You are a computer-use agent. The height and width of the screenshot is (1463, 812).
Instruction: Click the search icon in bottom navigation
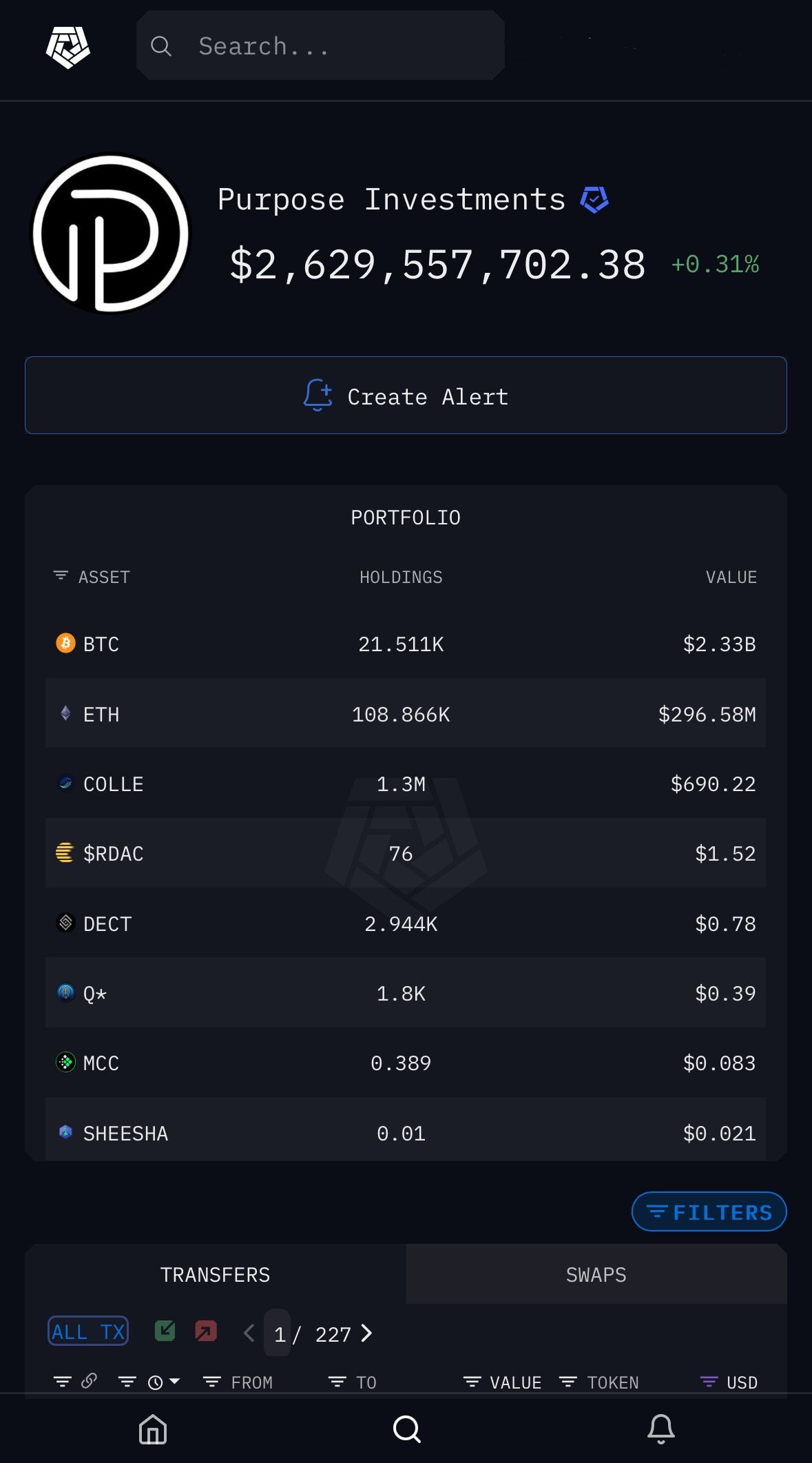pyautogui.click(x=406, y=1430)
